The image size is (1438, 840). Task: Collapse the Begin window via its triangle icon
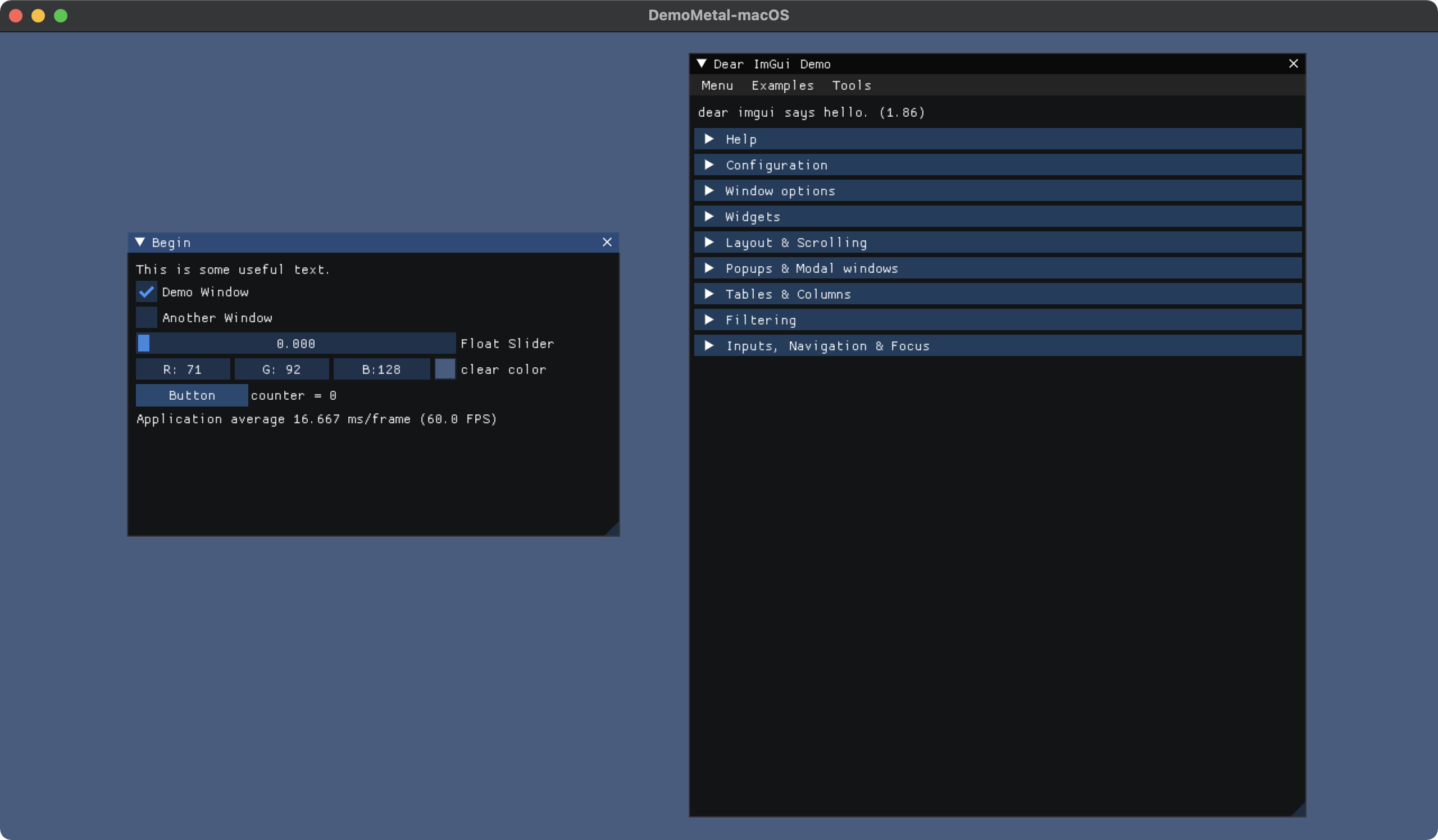140,243
